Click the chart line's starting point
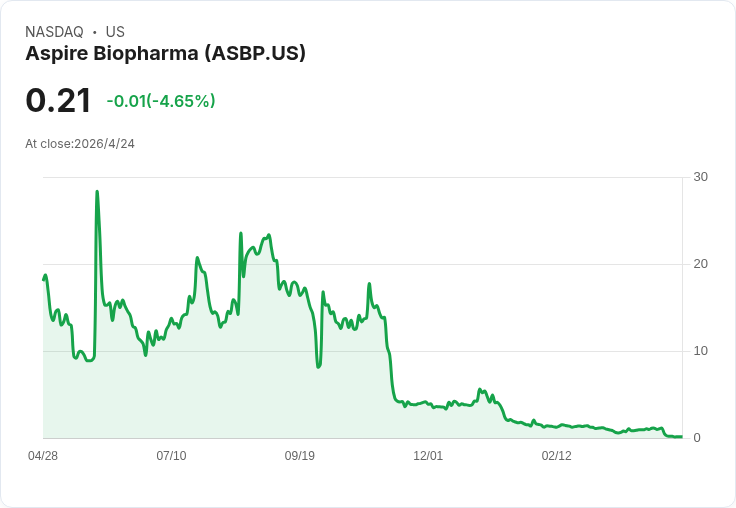This screenshot has height=508, width=736. pos(43,279)
